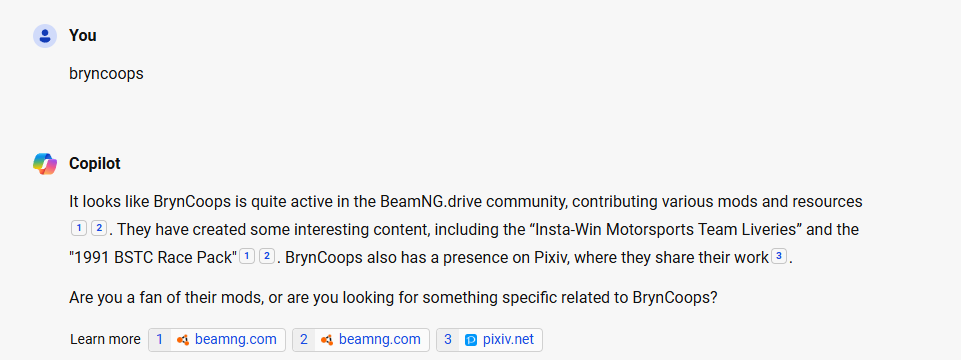
Task: Click the BeamNG favicon in source 2
Action: coord(327,340)
